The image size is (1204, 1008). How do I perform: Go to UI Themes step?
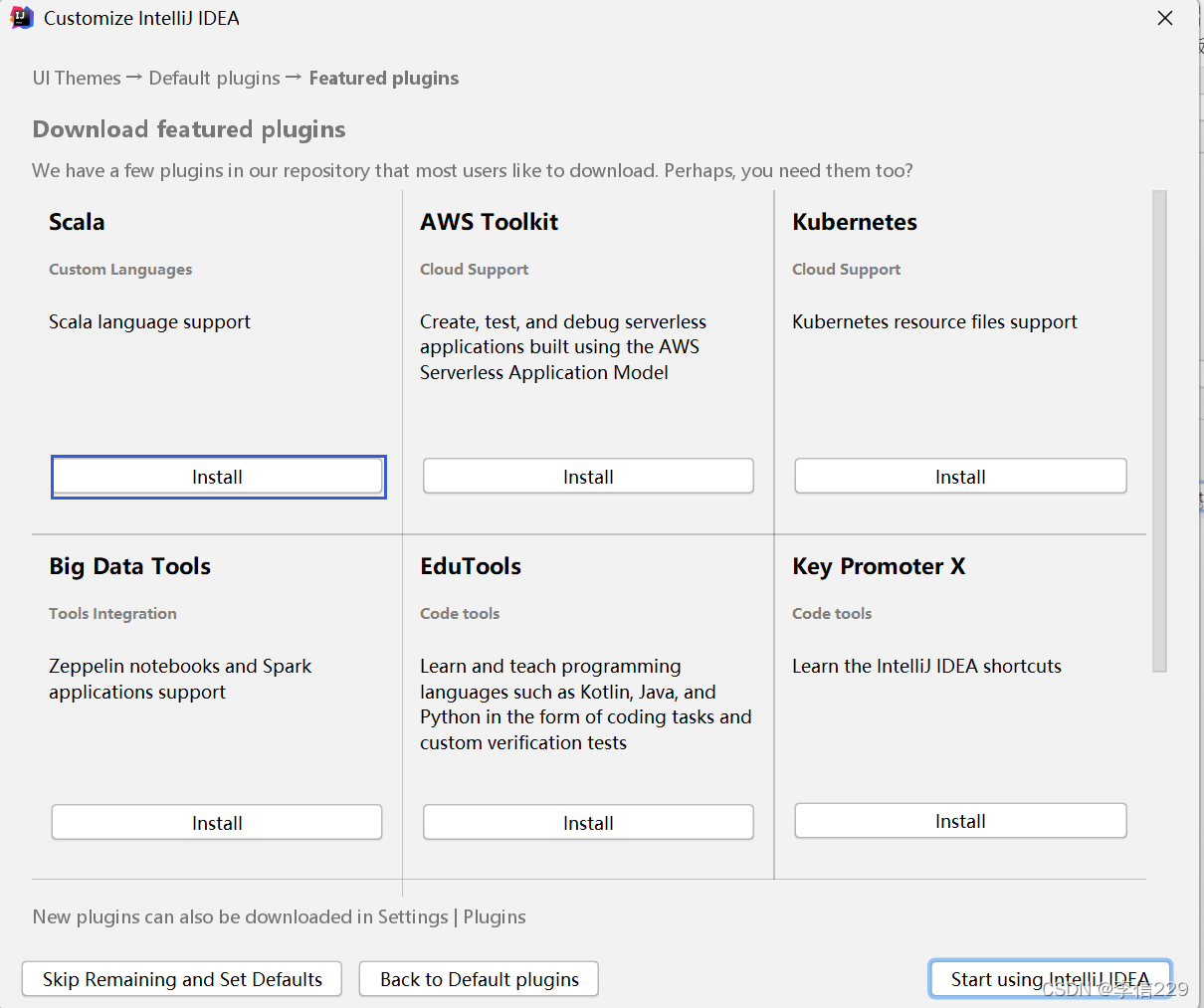coord(77,78)
